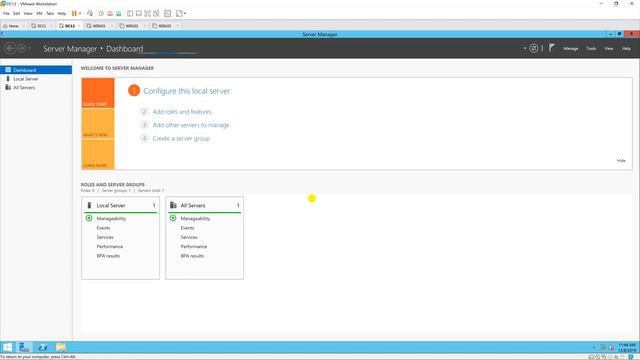This screenshot has height=360, width=640.
Task: Click the revert to snapshot icon
Action: point(110,13)
